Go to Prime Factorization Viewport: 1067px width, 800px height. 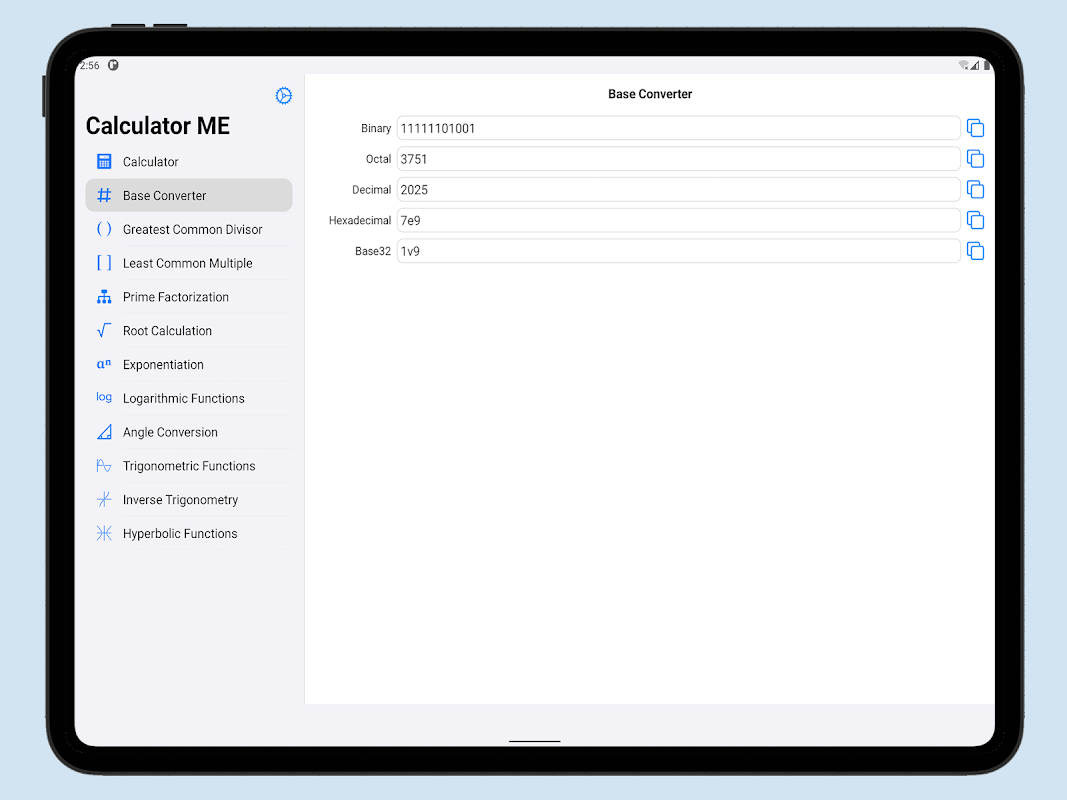[189, 297]
